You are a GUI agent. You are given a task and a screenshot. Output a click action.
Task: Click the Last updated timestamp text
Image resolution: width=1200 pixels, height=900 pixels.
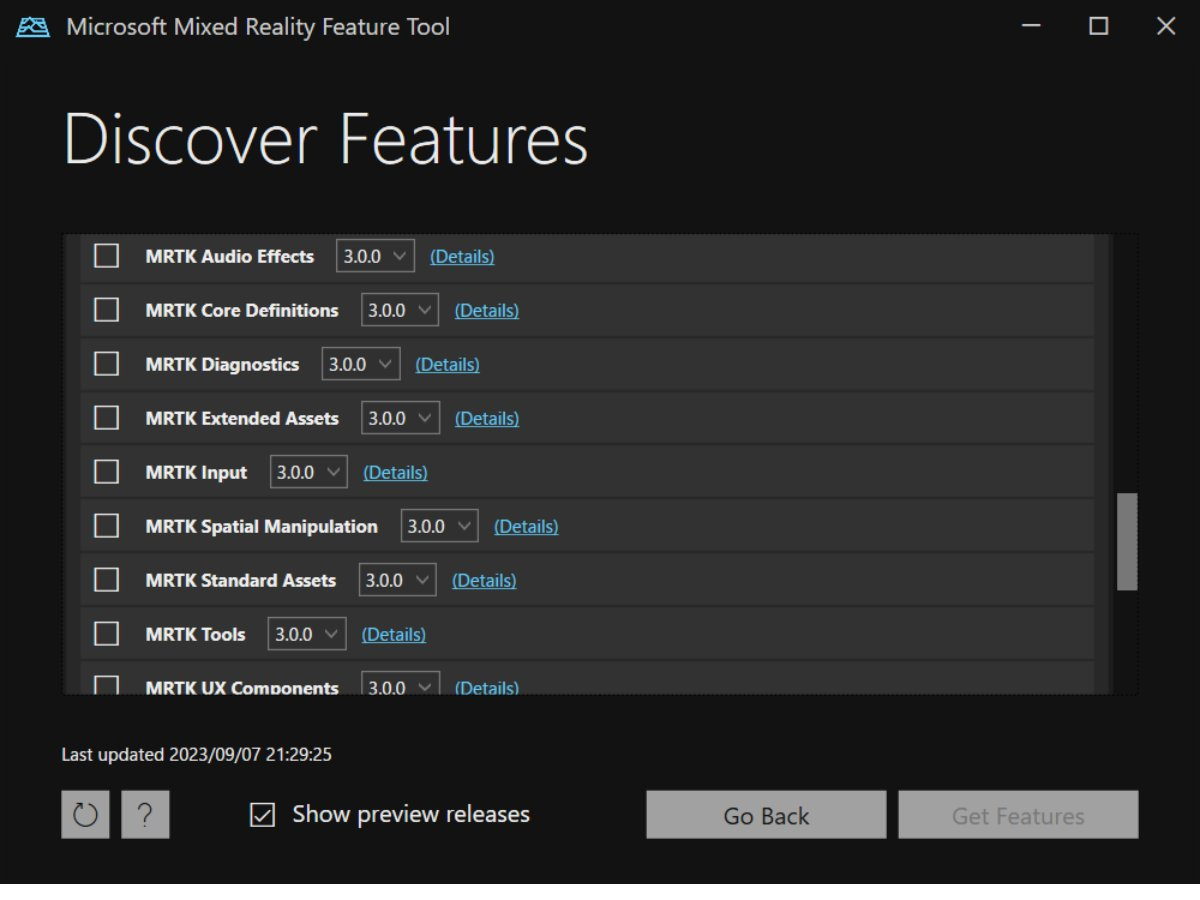197,755
